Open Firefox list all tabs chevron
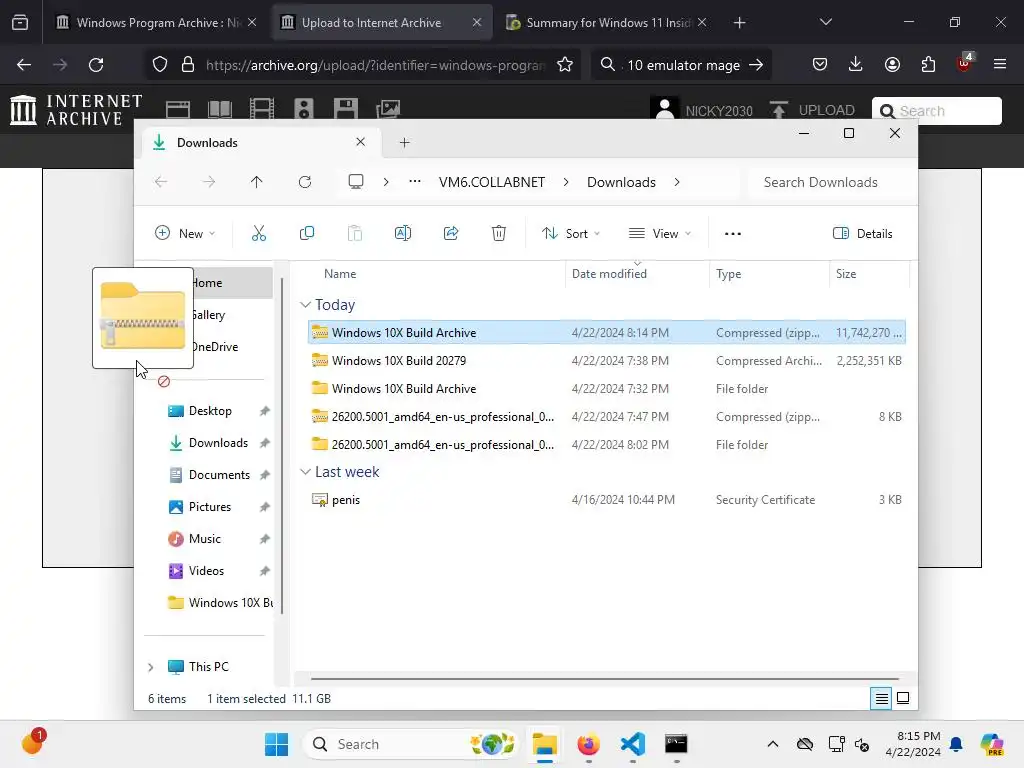 point(826,22)
